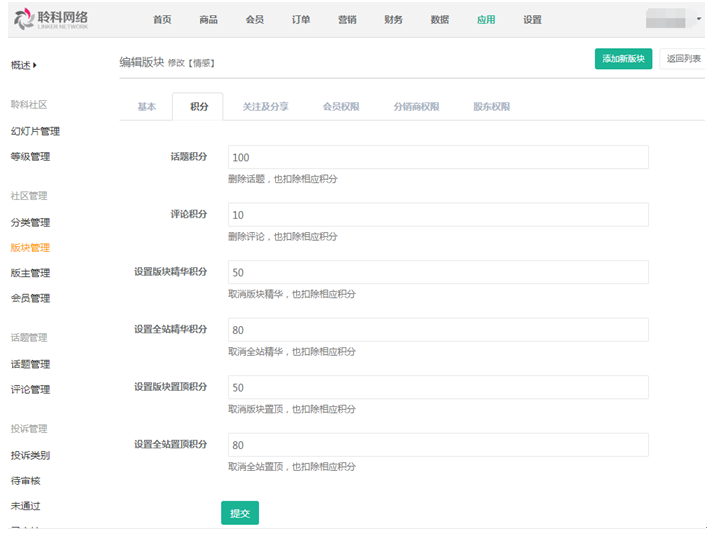Image resolution: width=707 pixels, height=533 pixels.
Task: Go to 商品 in the top navigation
Action: (208, 20)
